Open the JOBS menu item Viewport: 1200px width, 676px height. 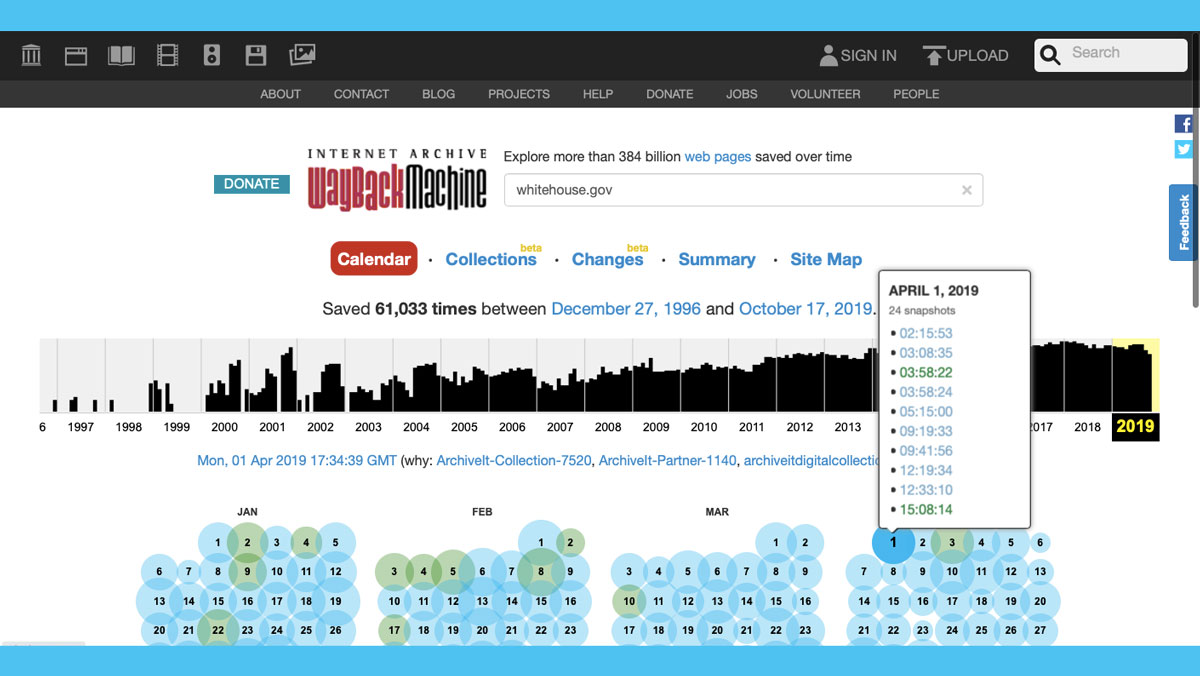pos(742,94)
